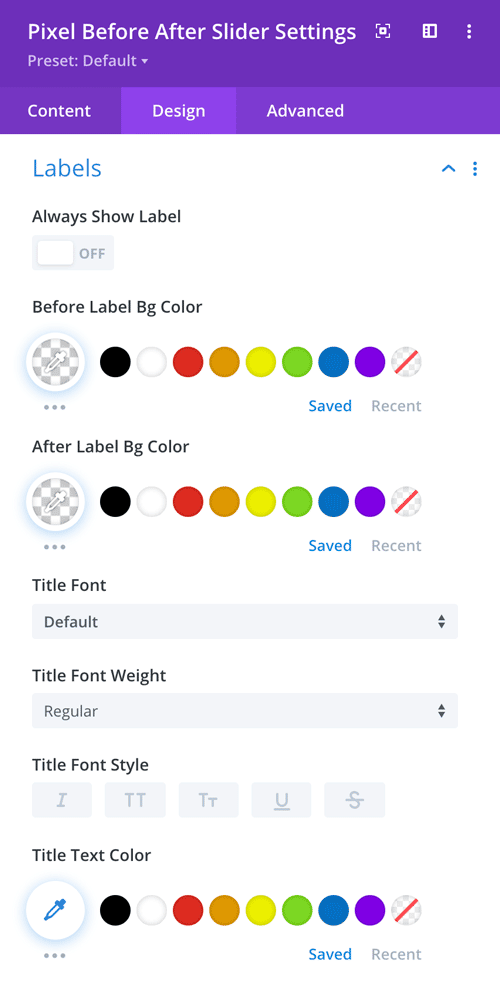Viewport: 500px width, 984px height.
Task: Enable strikethrough Title Font Style
Action: [354, 800]
